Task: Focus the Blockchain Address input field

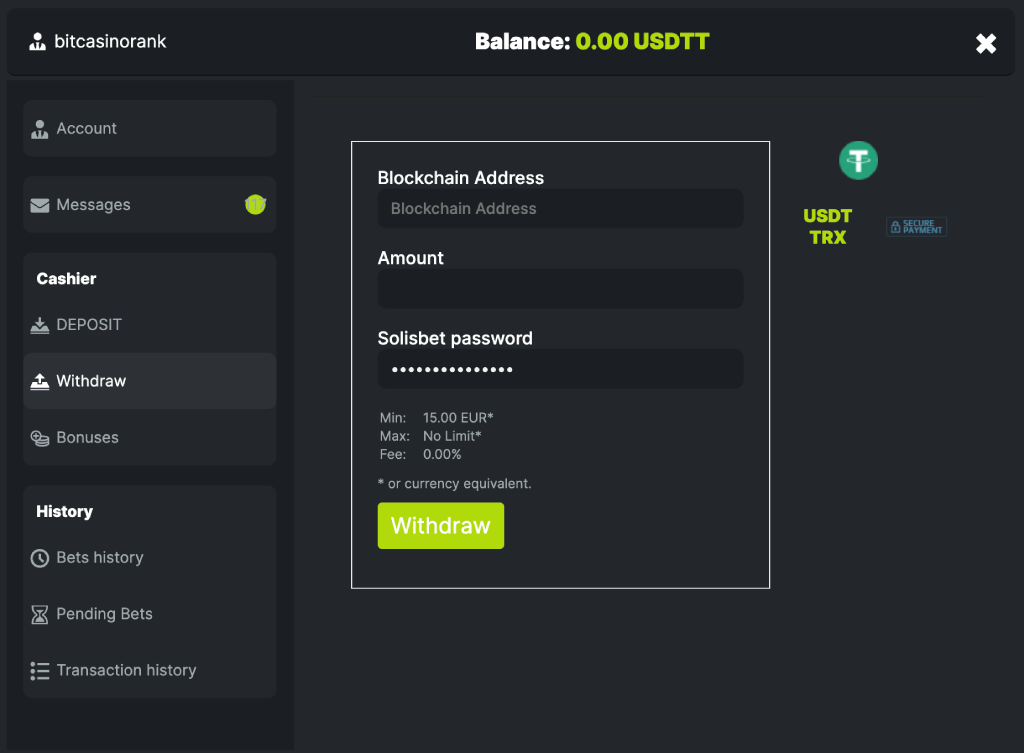Action: pos(560,209)
